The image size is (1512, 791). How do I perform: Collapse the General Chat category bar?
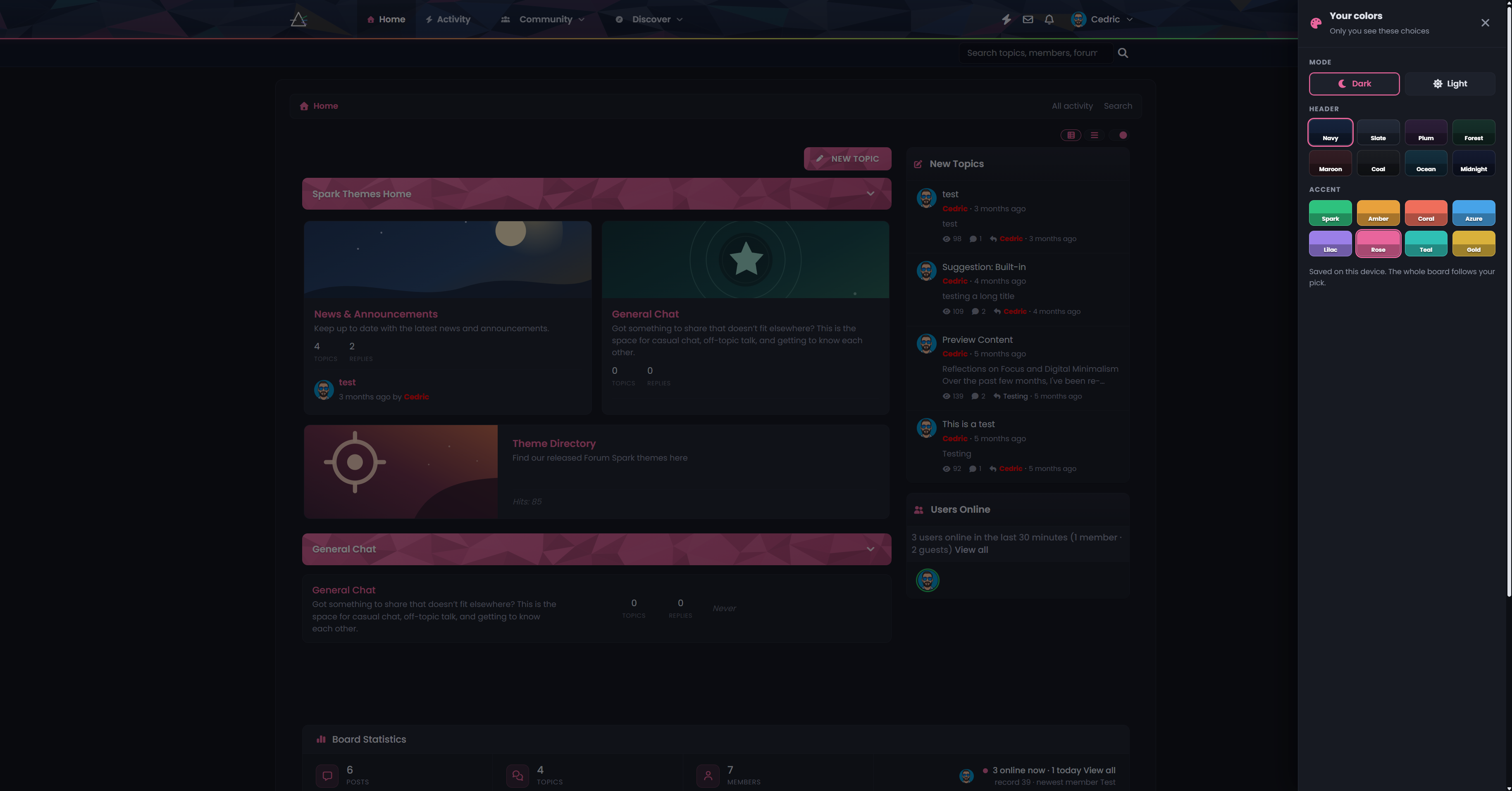(870, 549)
